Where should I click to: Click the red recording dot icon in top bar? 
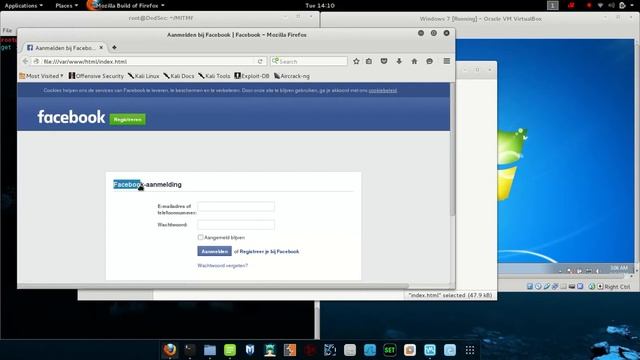pos(589,5)
